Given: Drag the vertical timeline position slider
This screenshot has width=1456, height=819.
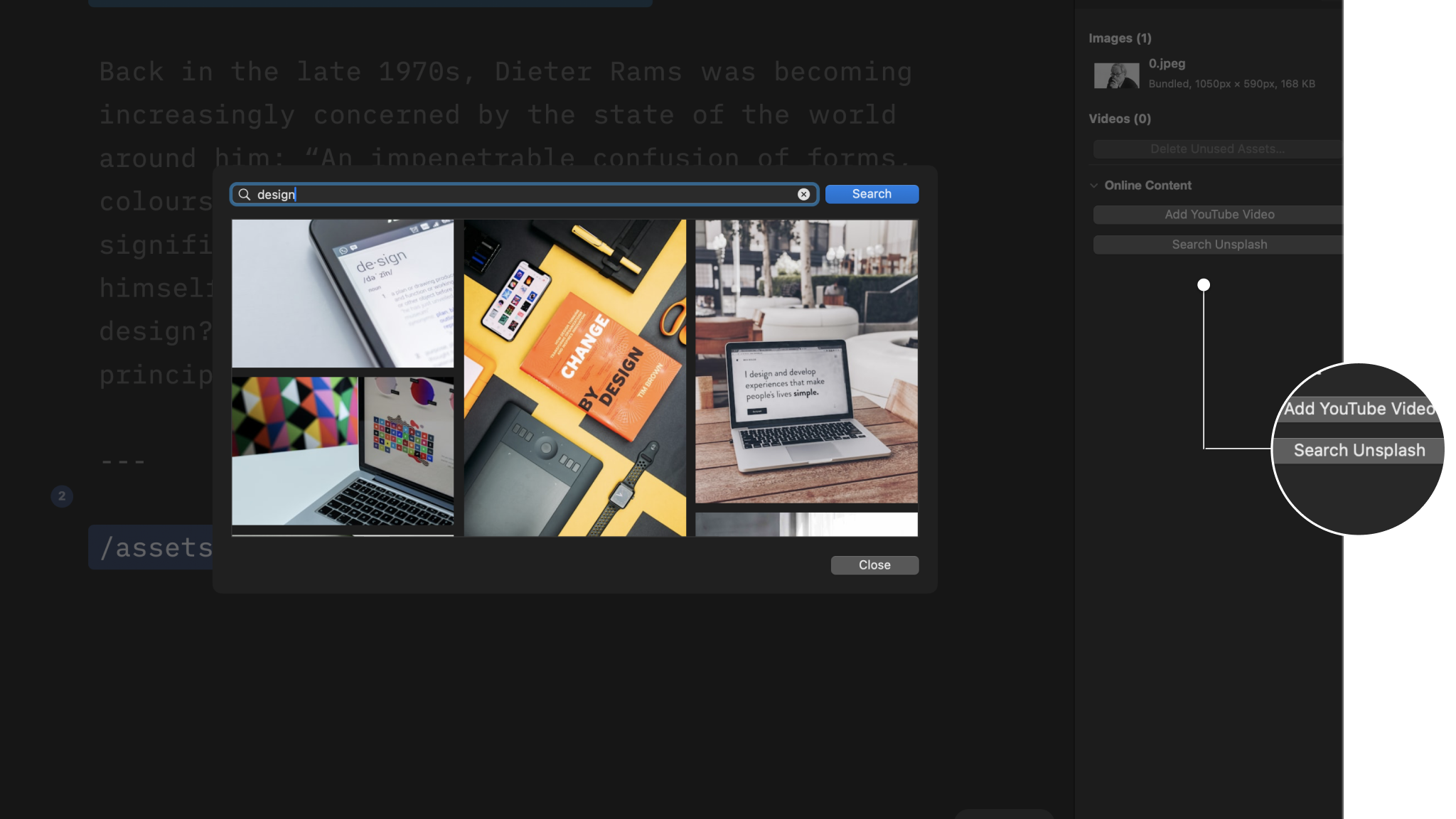Looking at the screenshot, I should 1204,286.
